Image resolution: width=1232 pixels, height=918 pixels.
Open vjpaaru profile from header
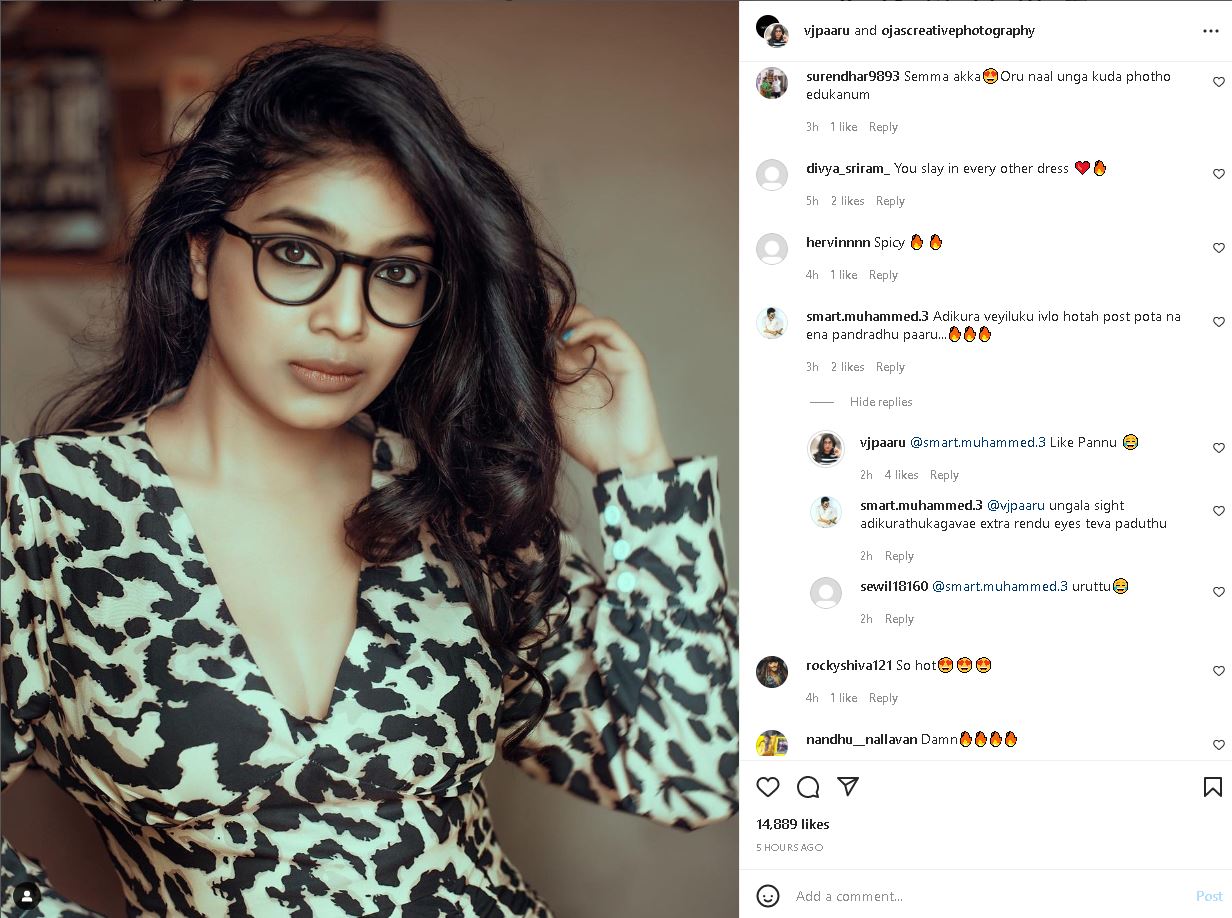click(827, 31)
